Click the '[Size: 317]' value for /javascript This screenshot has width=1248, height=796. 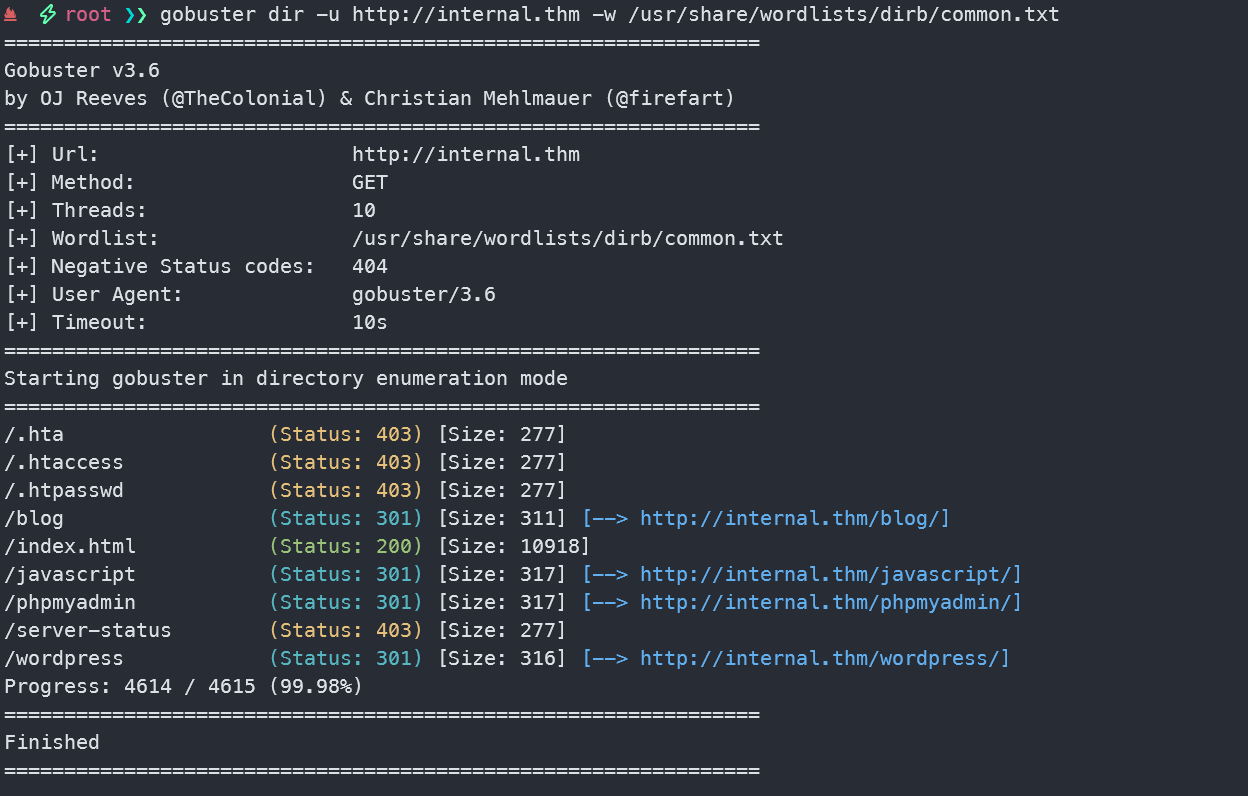(502, 575)
